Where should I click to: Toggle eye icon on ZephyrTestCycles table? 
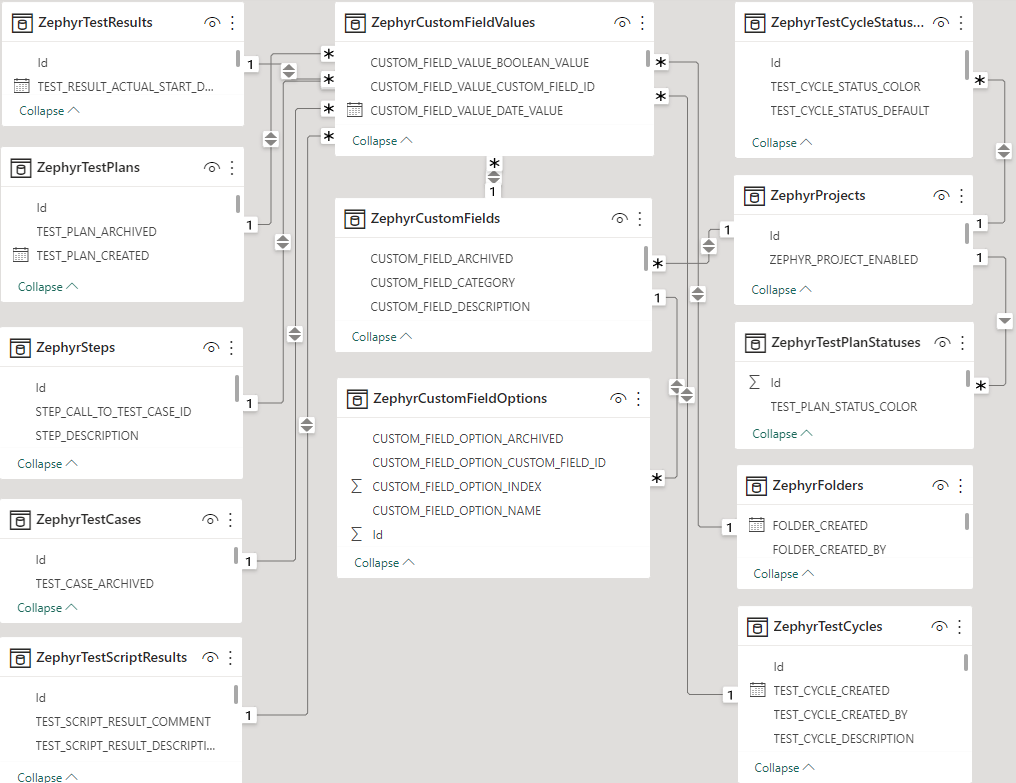(x=939, y=627)
